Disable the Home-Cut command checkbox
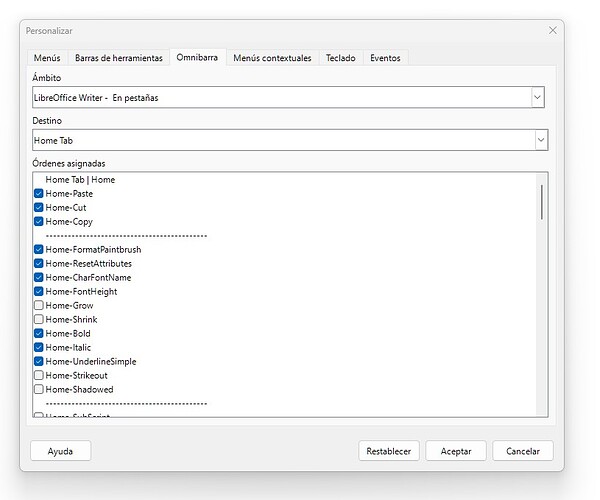 (38, 208)
